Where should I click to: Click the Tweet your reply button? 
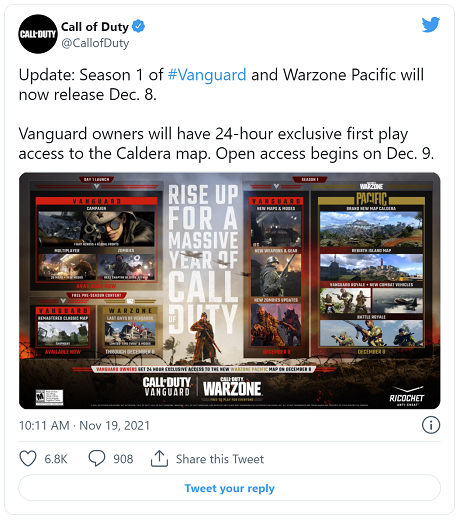[x=229, y=488]
